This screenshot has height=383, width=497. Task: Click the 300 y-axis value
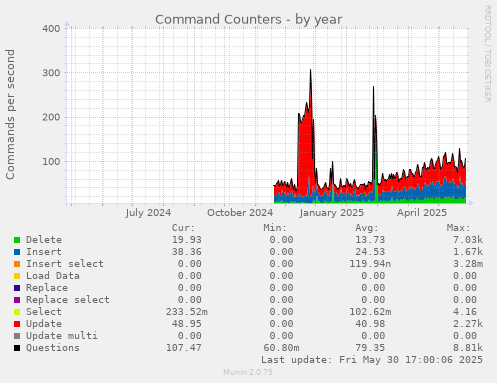click(51, 73)
